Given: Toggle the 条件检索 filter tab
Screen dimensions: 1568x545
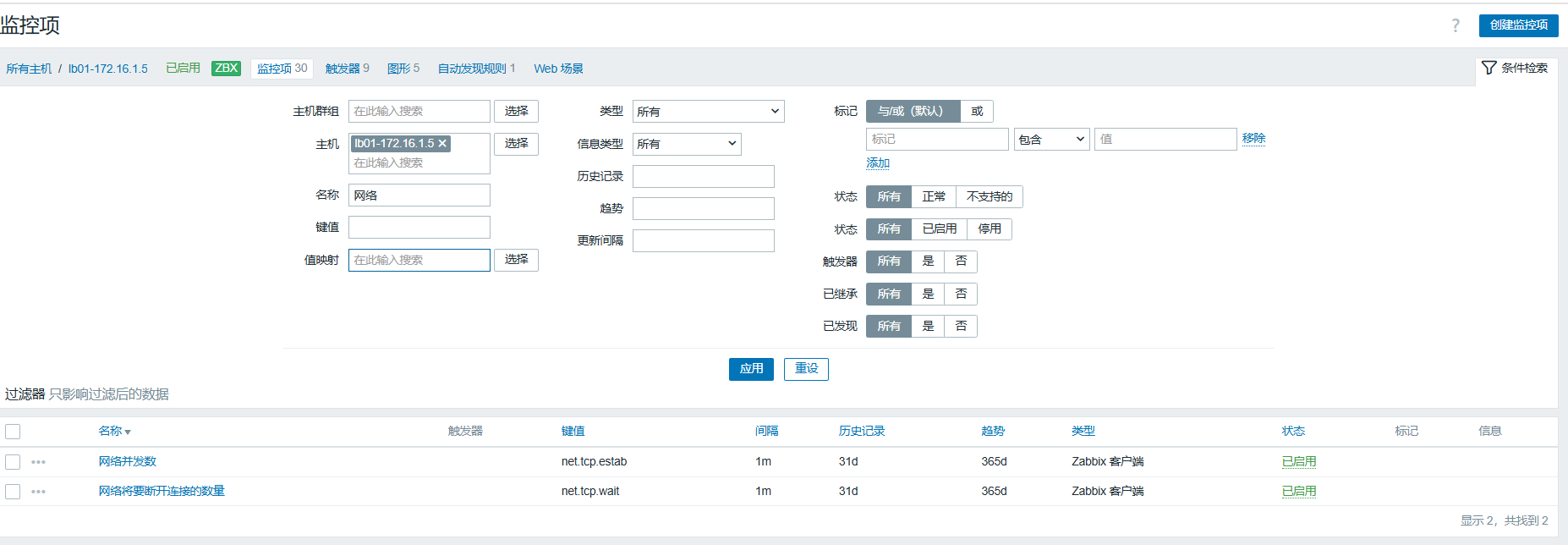Looking at the screenshot, I should (1516, 68).
